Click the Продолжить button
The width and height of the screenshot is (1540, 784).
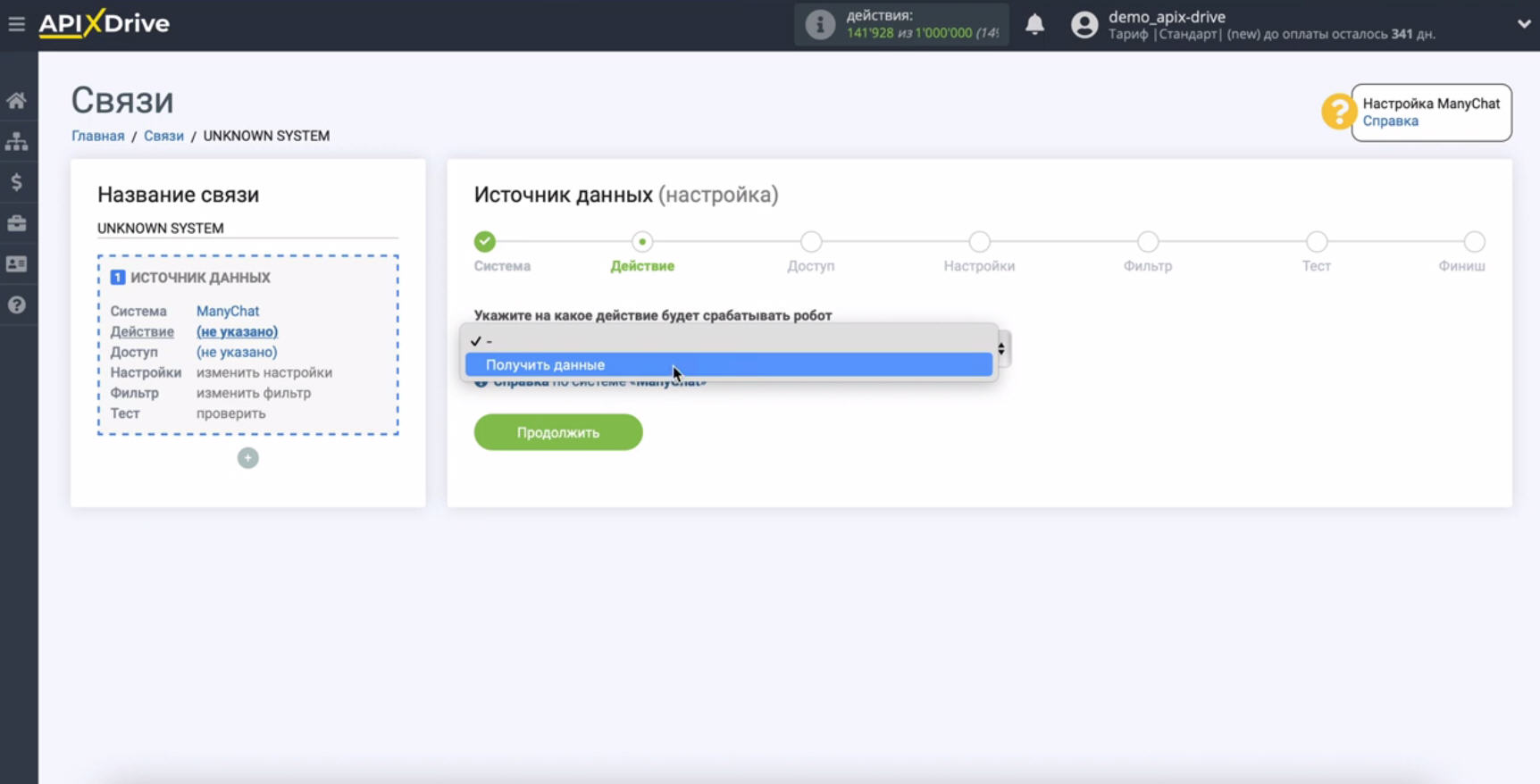pos(558,433)
